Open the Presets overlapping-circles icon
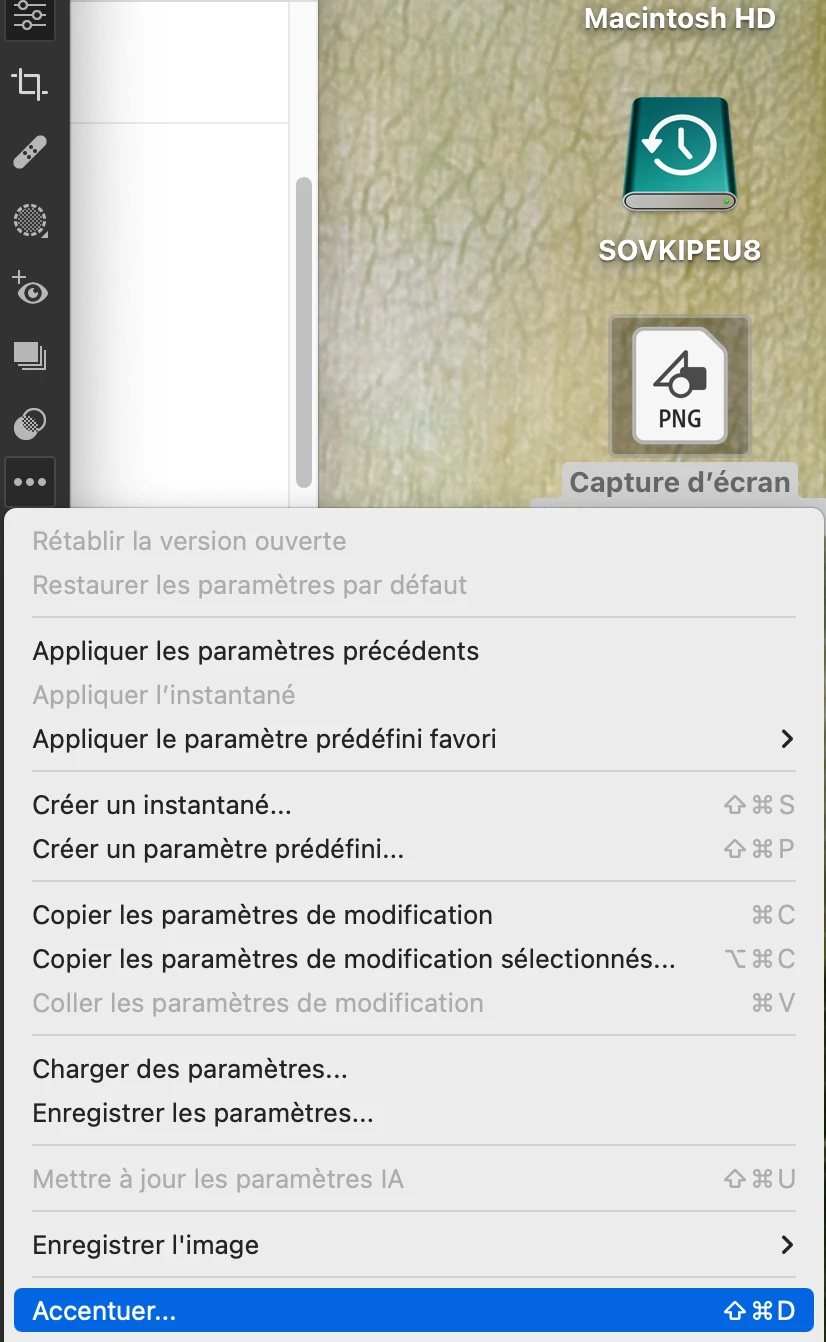Screen dimensions: 826x1342 pos(30,423)
